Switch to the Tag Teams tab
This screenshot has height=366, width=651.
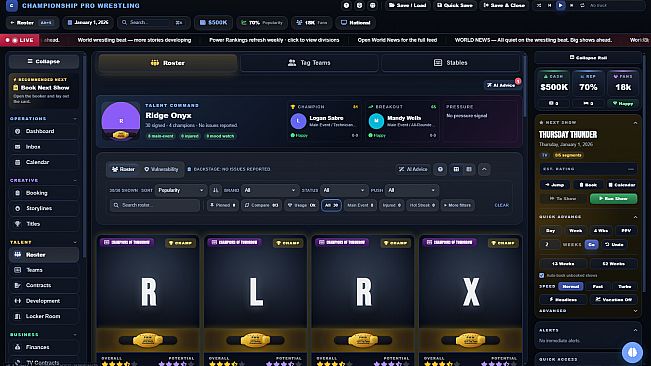[309, 63]
